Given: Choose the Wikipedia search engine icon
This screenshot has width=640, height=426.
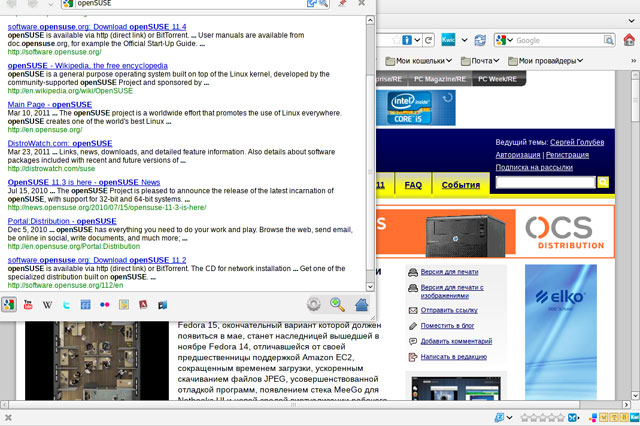Looking at the screenshot, I should 48,304.
